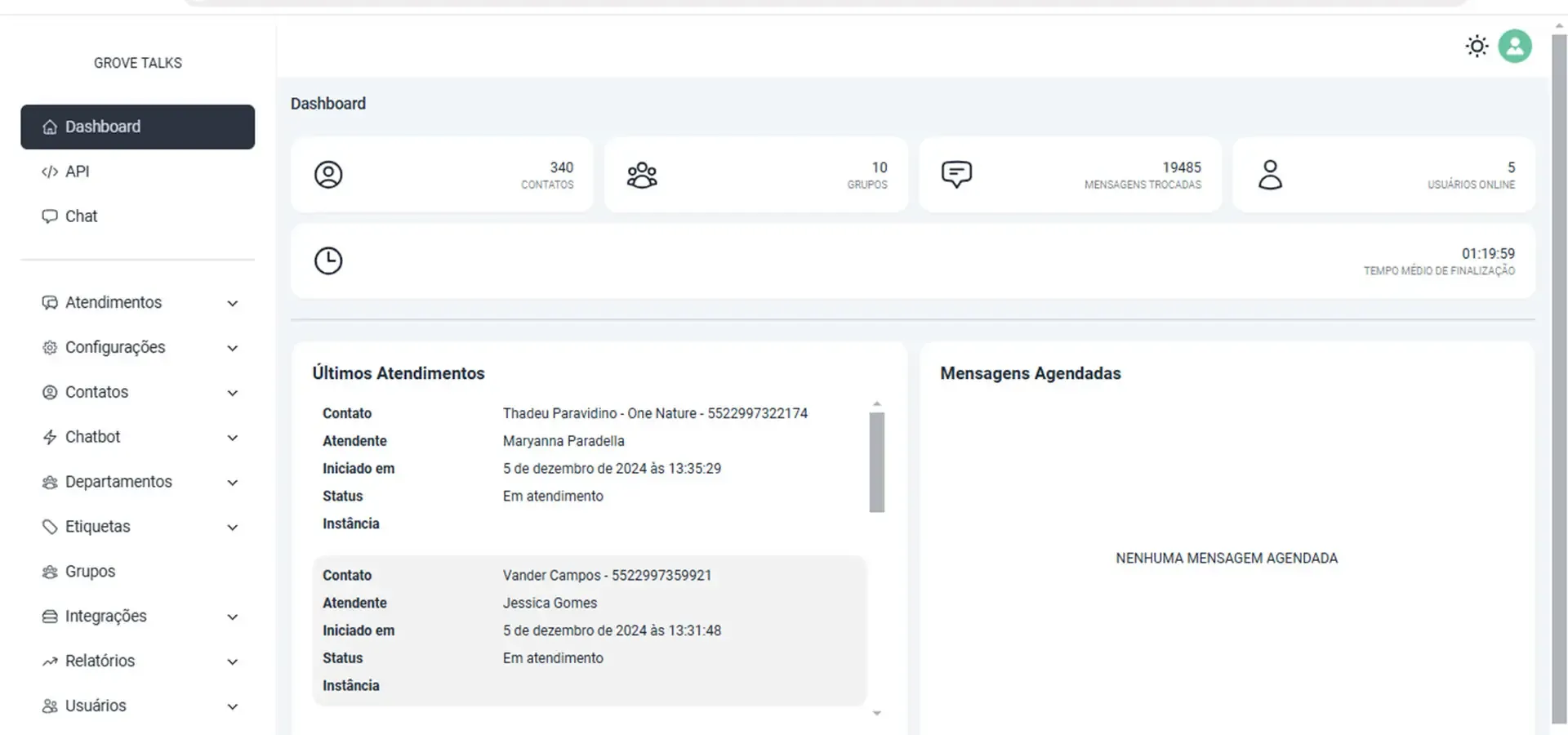Expand the Configurações chevron

(x=233, y=348)
